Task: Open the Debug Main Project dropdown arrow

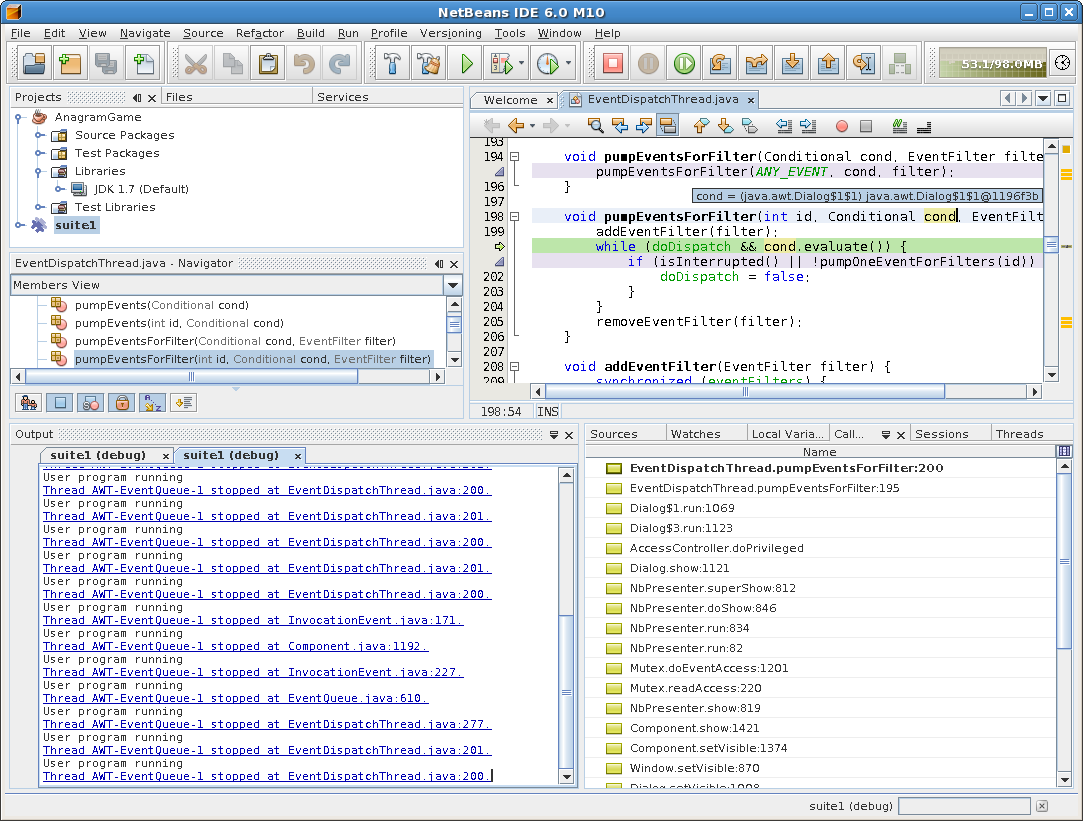Action: click(521, 64)
